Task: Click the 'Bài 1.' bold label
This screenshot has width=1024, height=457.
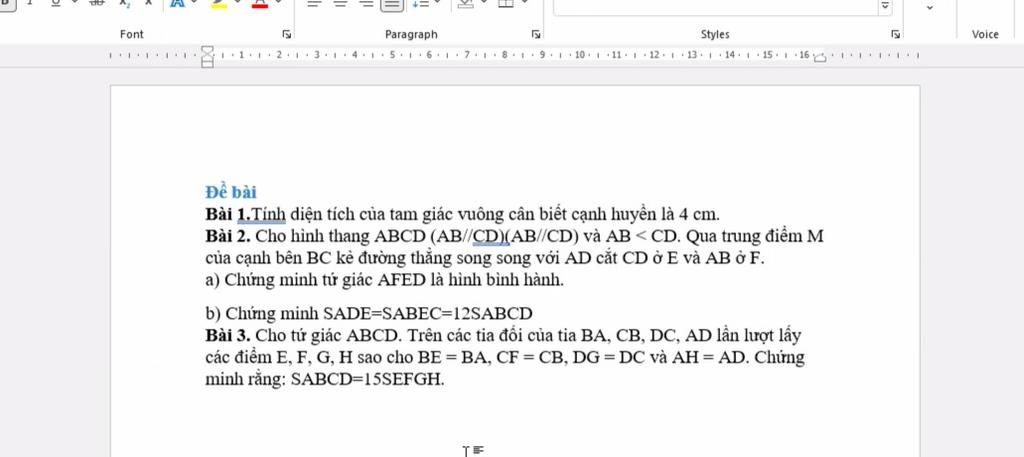Action: coord(228,214)
